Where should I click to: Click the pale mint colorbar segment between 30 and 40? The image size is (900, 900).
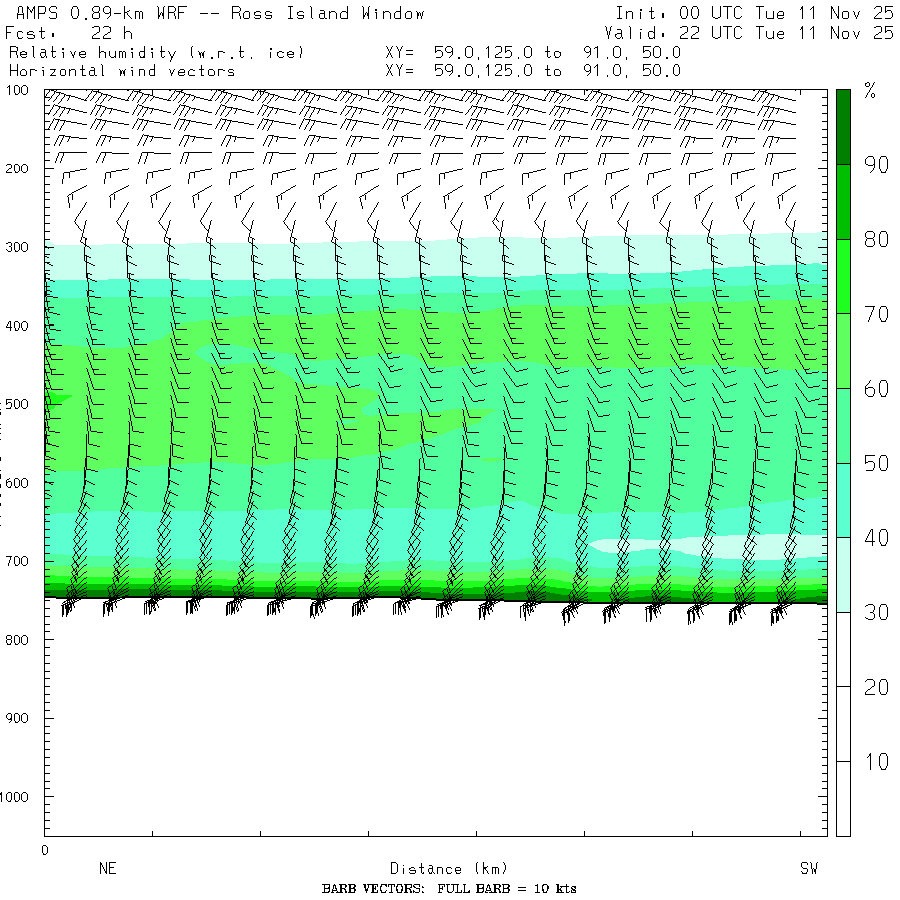tap(843, 575)
